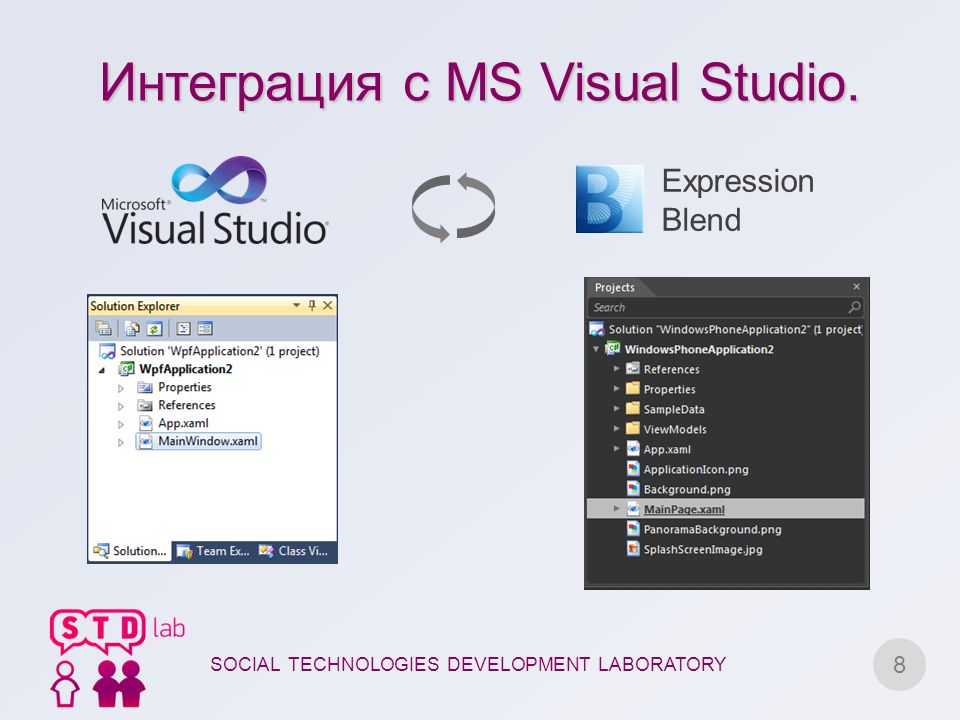Select Solution "WindowsPhoneApplication2" row
The height and width of the screenshot is (720, 960).
click(x=726, y=329)
